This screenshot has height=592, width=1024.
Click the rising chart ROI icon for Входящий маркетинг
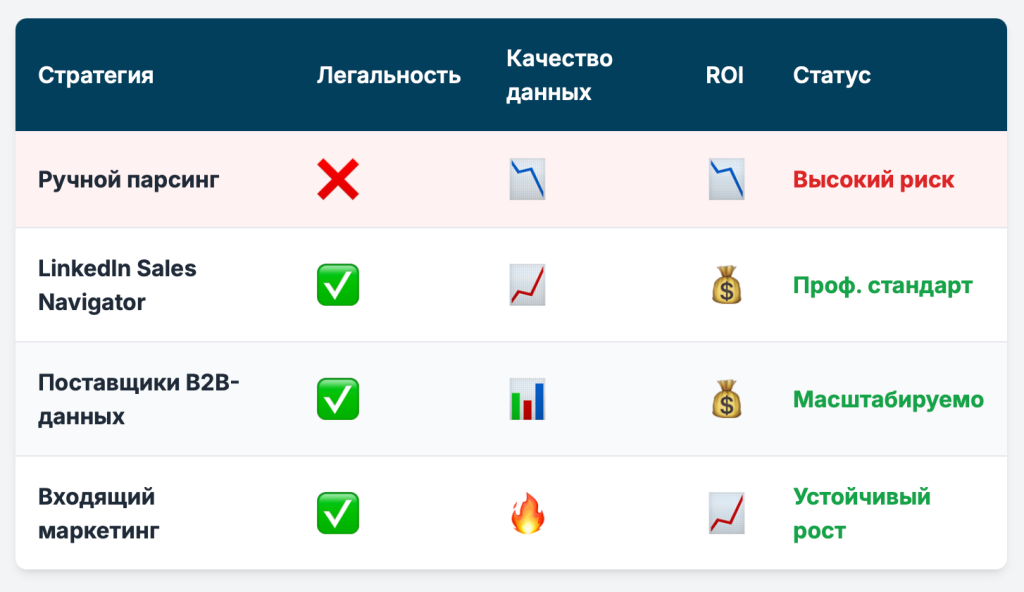726,514
